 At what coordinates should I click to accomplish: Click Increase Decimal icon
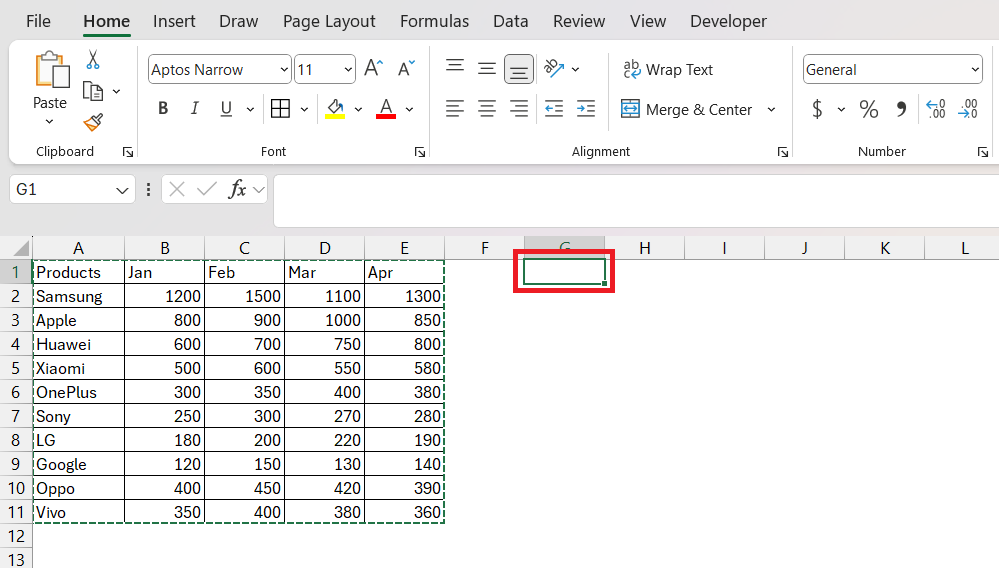pyautogui.click(x=935, y=109)
